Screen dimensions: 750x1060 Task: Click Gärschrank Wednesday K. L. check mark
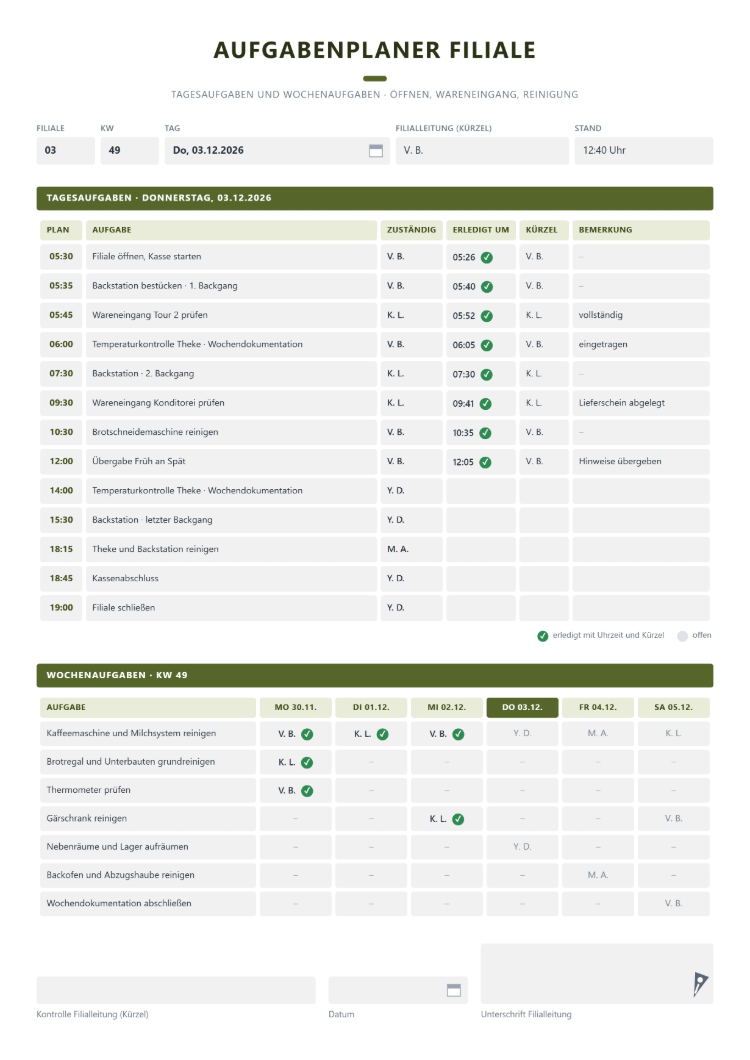click(x=459, y=819)
